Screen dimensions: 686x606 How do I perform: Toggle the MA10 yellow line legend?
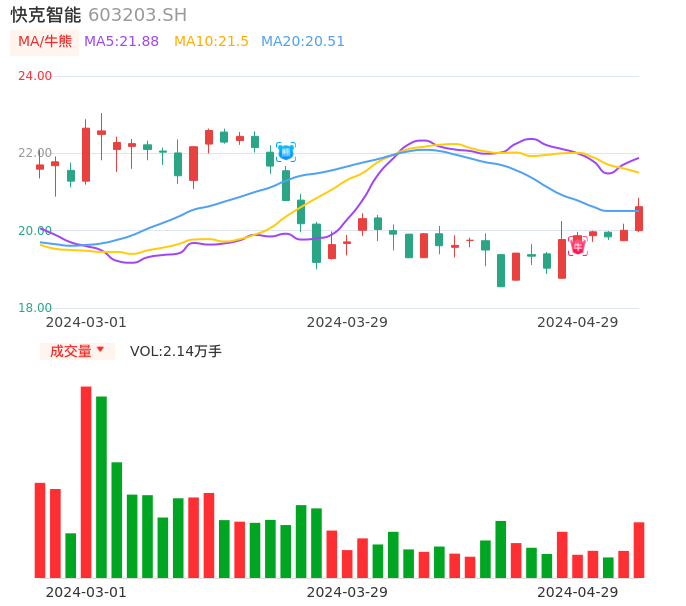tap(211, 42)
